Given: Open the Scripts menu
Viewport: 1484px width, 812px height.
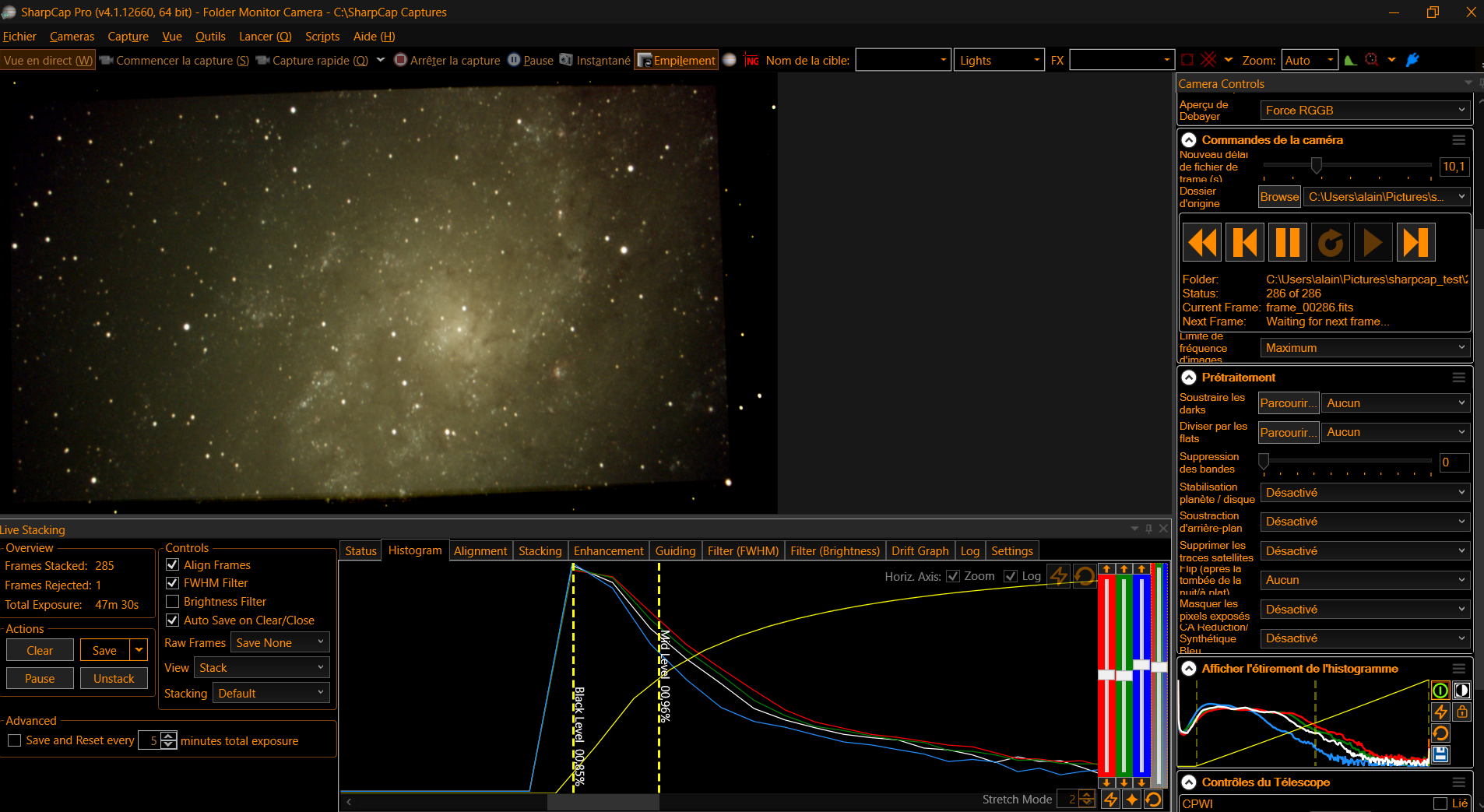Looking at the screenshot, I should pos(322,37).
